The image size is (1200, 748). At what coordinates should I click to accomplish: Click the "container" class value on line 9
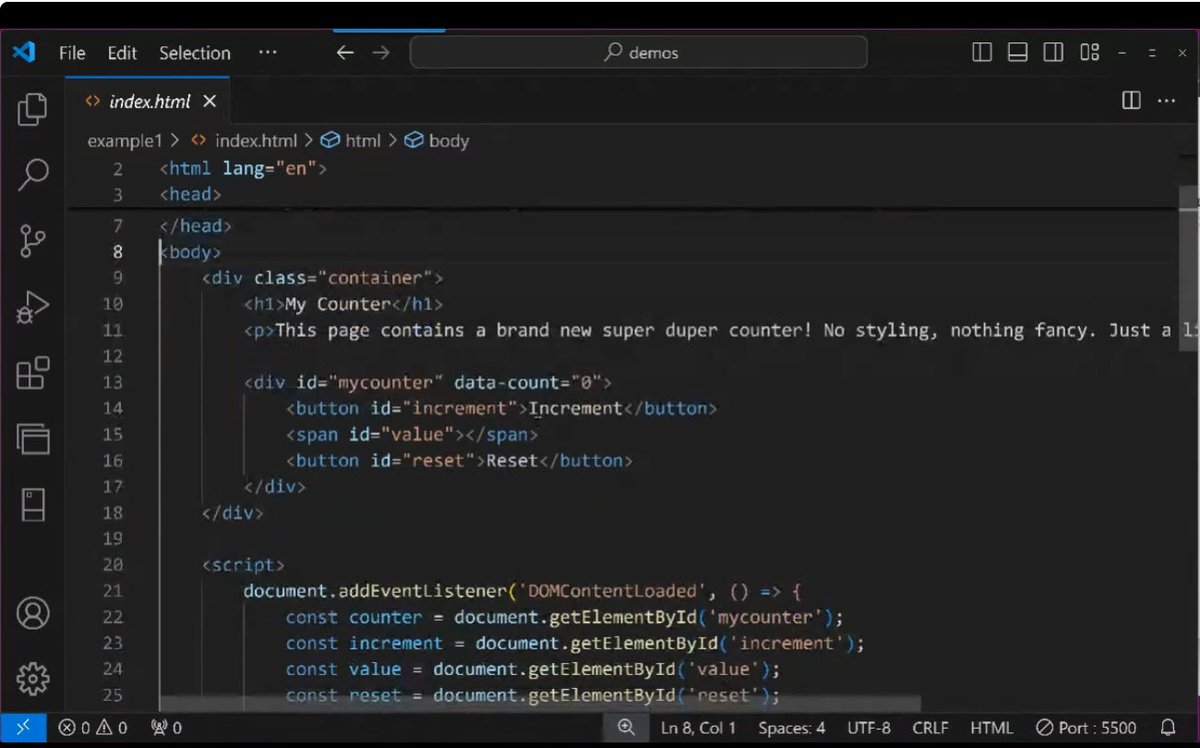click(375, 278)
